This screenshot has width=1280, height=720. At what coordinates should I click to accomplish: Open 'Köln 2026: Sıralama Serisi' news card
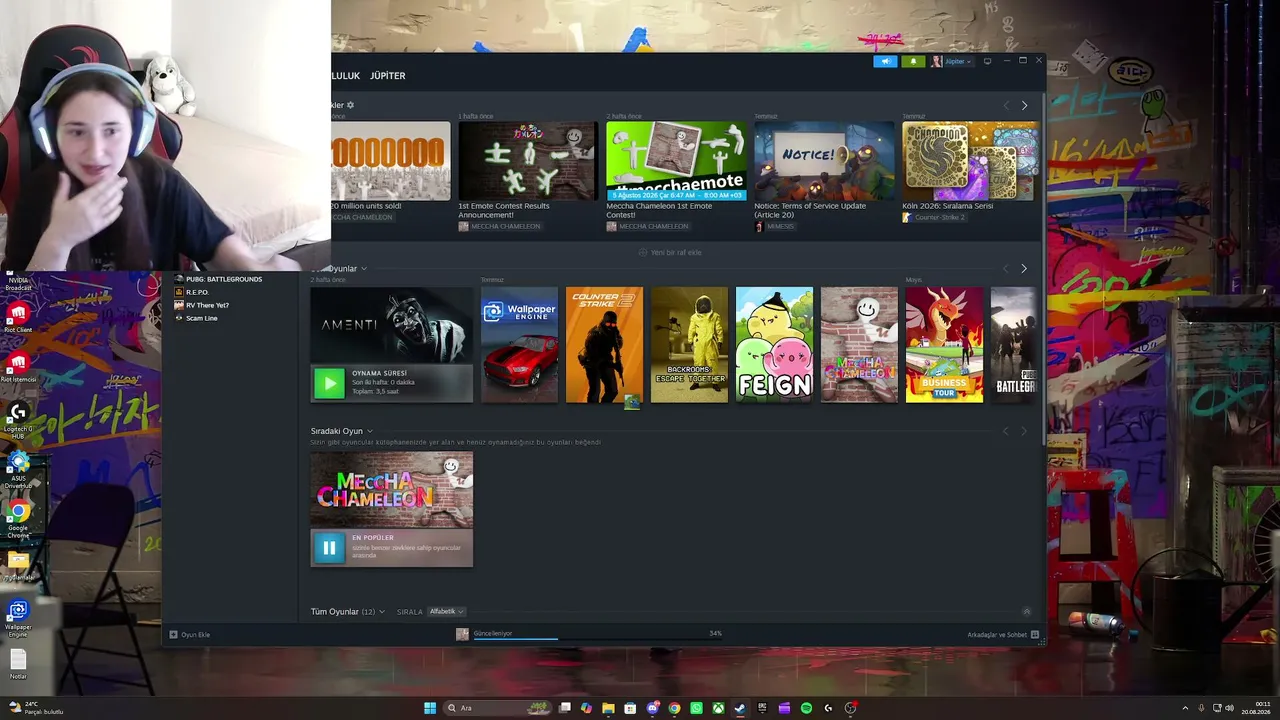coord(970,172)
